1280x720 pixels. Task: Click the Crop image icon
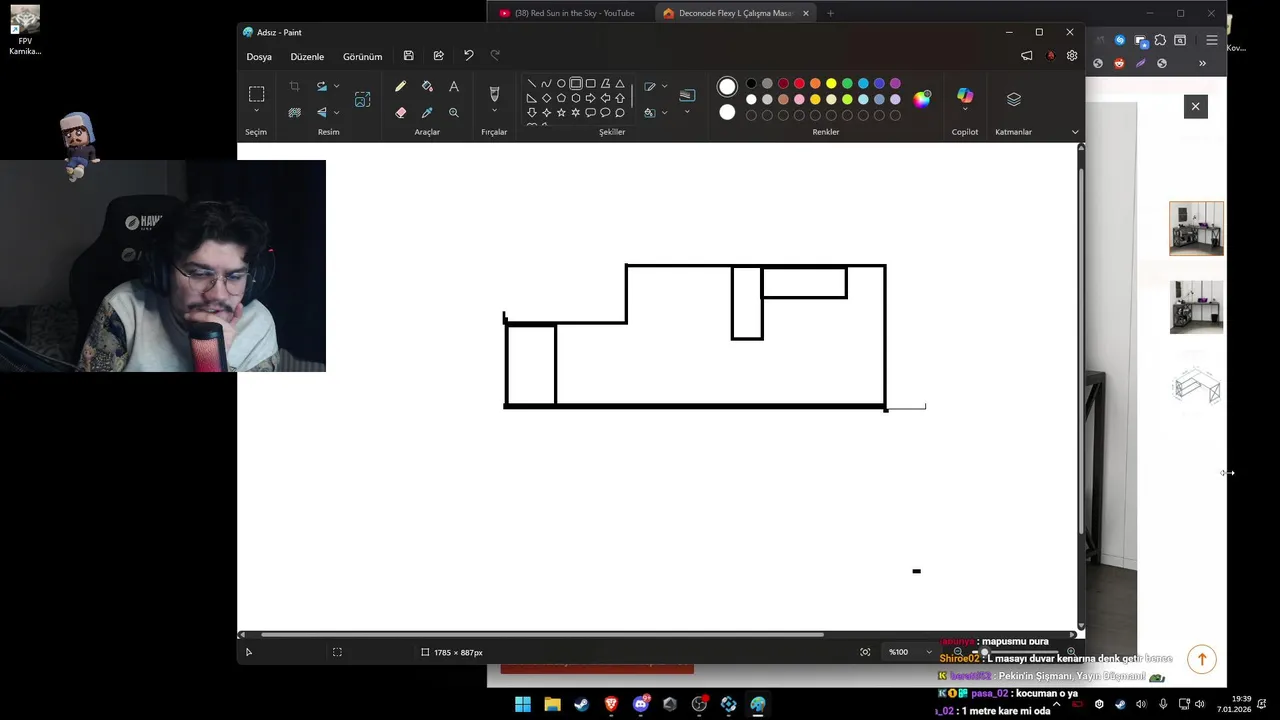click(294, 87)
